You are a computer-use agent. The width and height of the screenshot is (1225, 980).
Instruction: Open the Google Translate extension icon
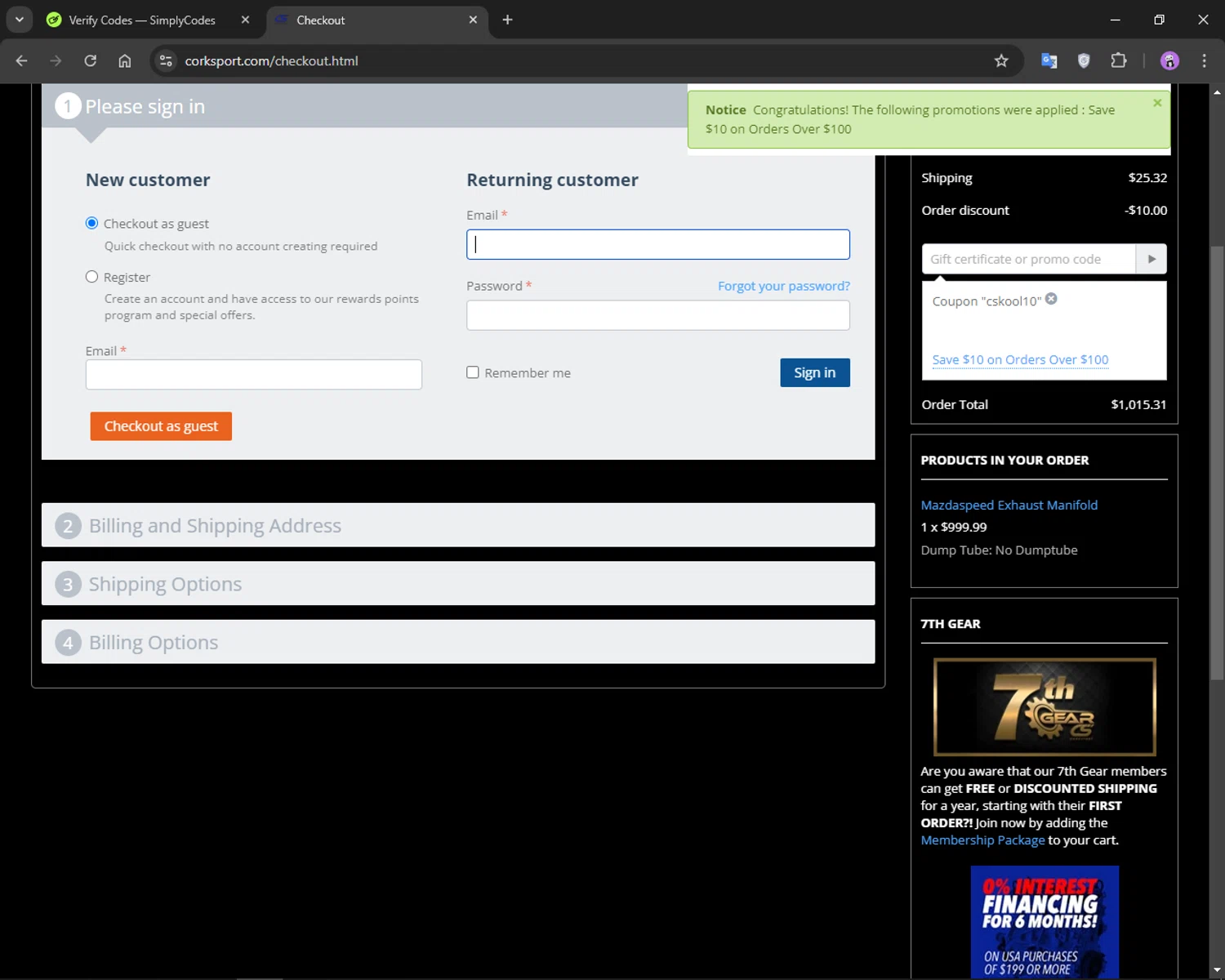1049,60
